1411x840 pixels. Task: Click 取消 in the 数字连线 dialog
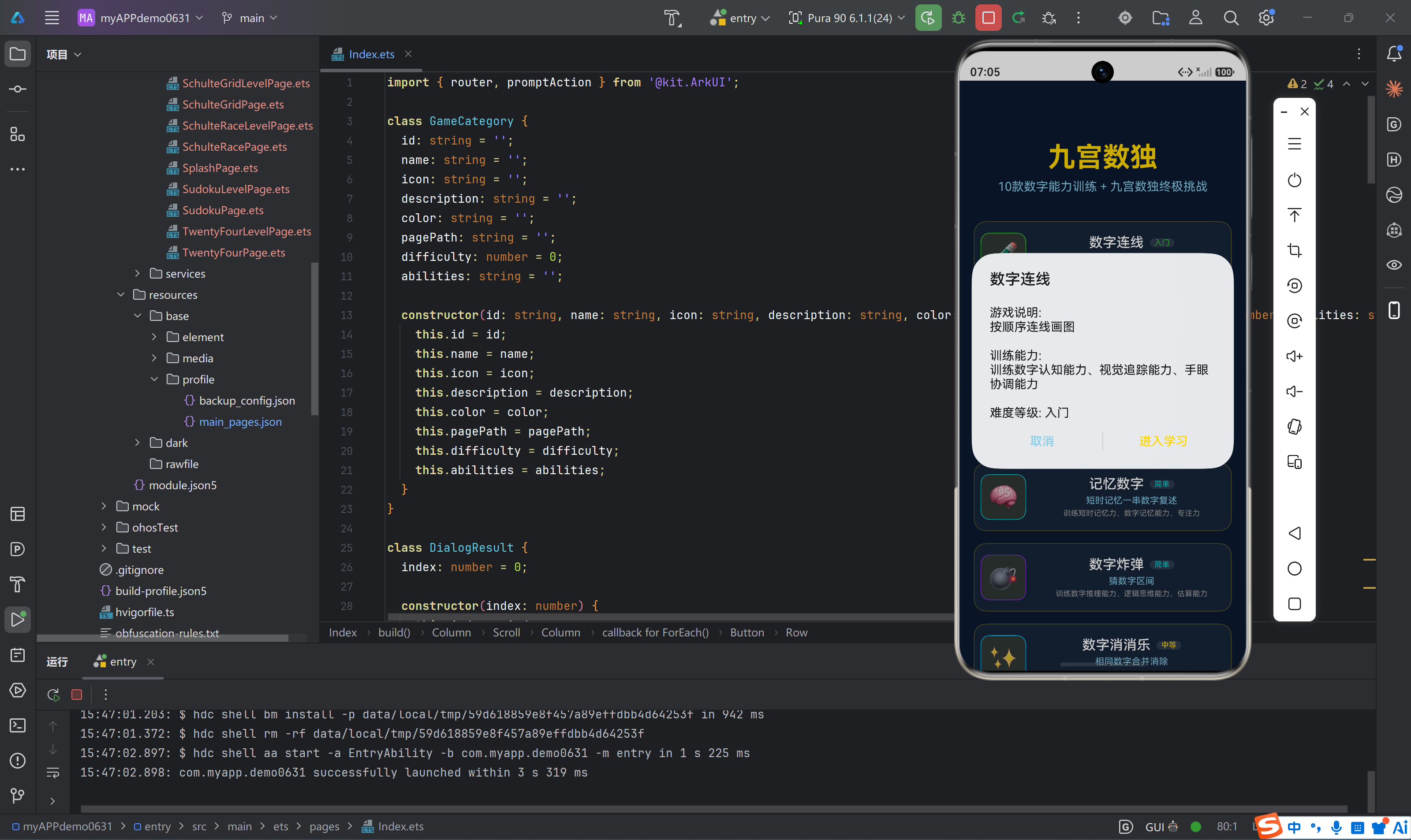pos(1041,441)
